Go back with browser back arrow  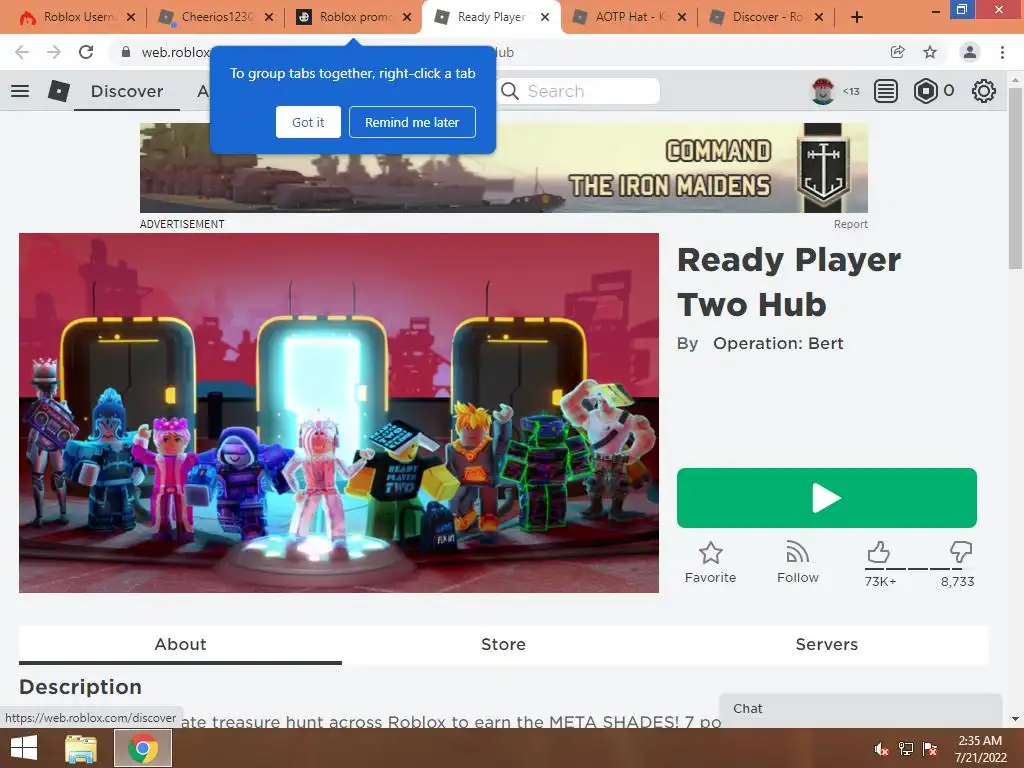click(22, 52)
